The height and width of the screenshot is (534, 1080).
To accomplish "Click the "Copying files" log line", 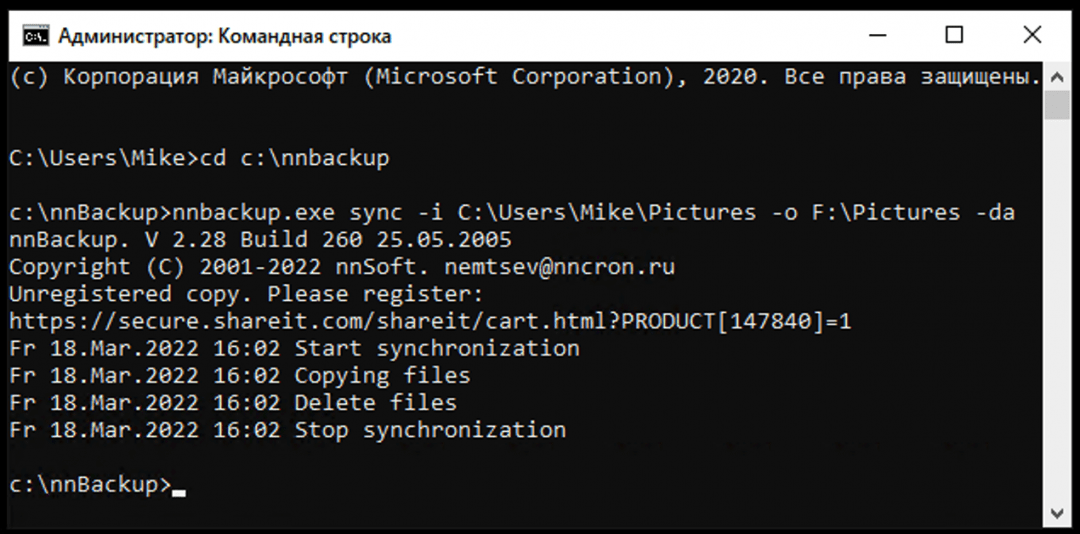I will 381,376.
